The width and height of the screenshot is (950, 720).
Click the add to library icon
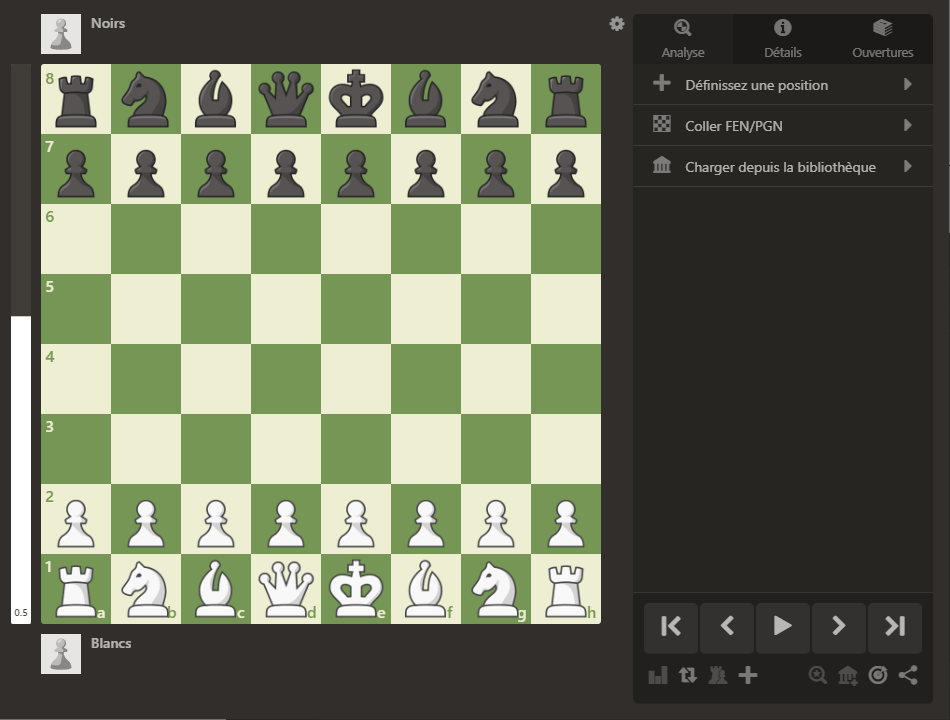point(848,675)
